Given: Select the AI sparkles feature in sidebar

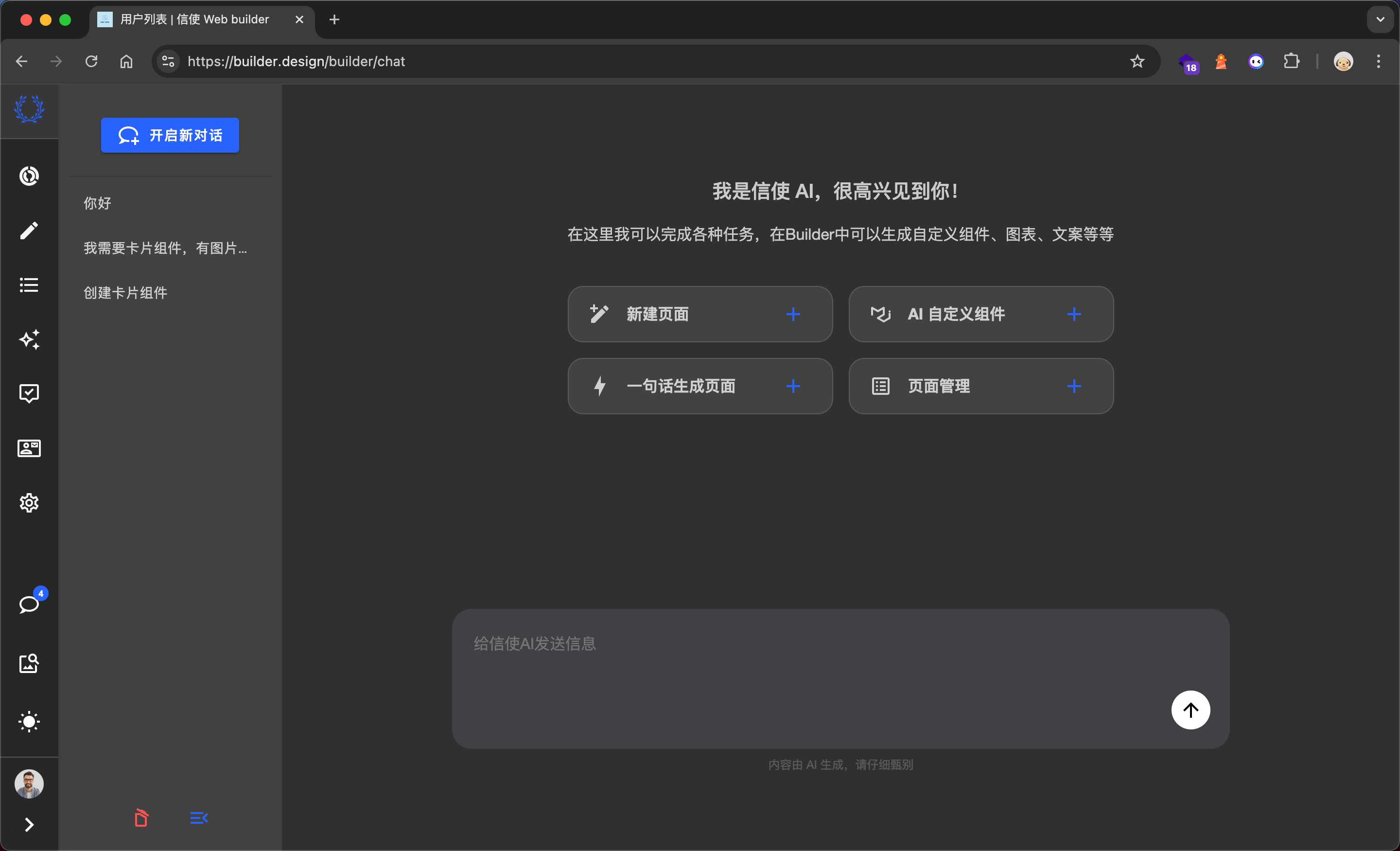Looking at the screenshot, I should point(29,339).
